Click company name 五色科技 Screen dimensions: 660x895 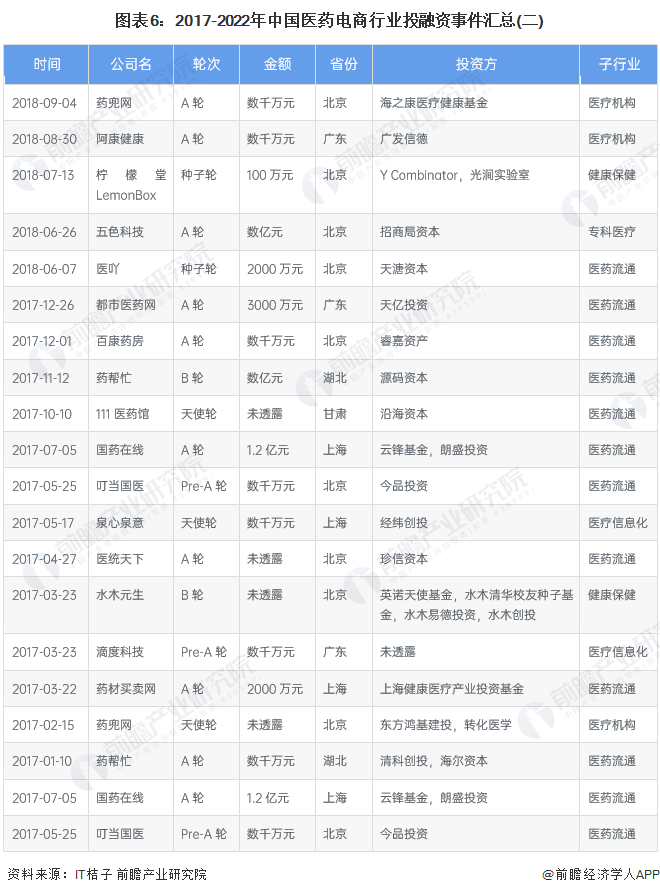click(x=120, y=232)
